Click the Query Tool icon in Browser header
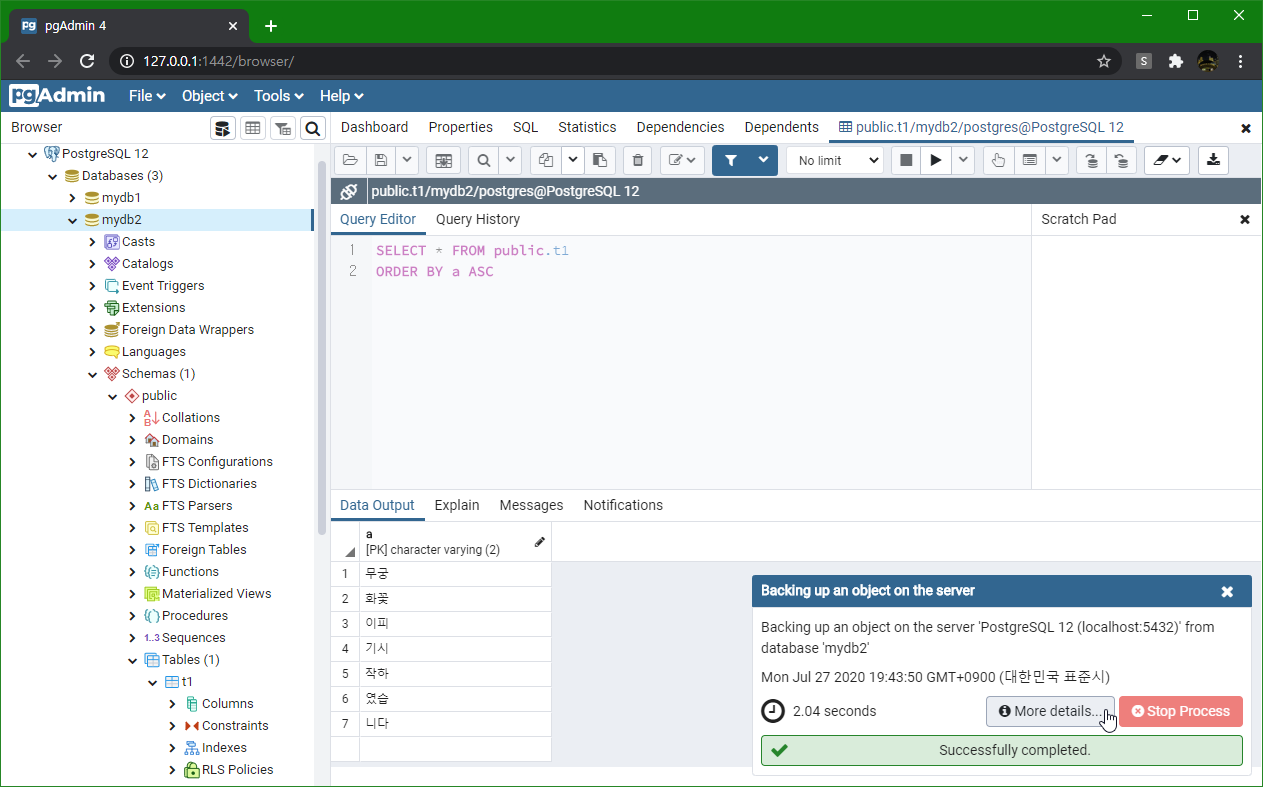The width and height of the screenshot is (1263, 787). tap(223, 128)
